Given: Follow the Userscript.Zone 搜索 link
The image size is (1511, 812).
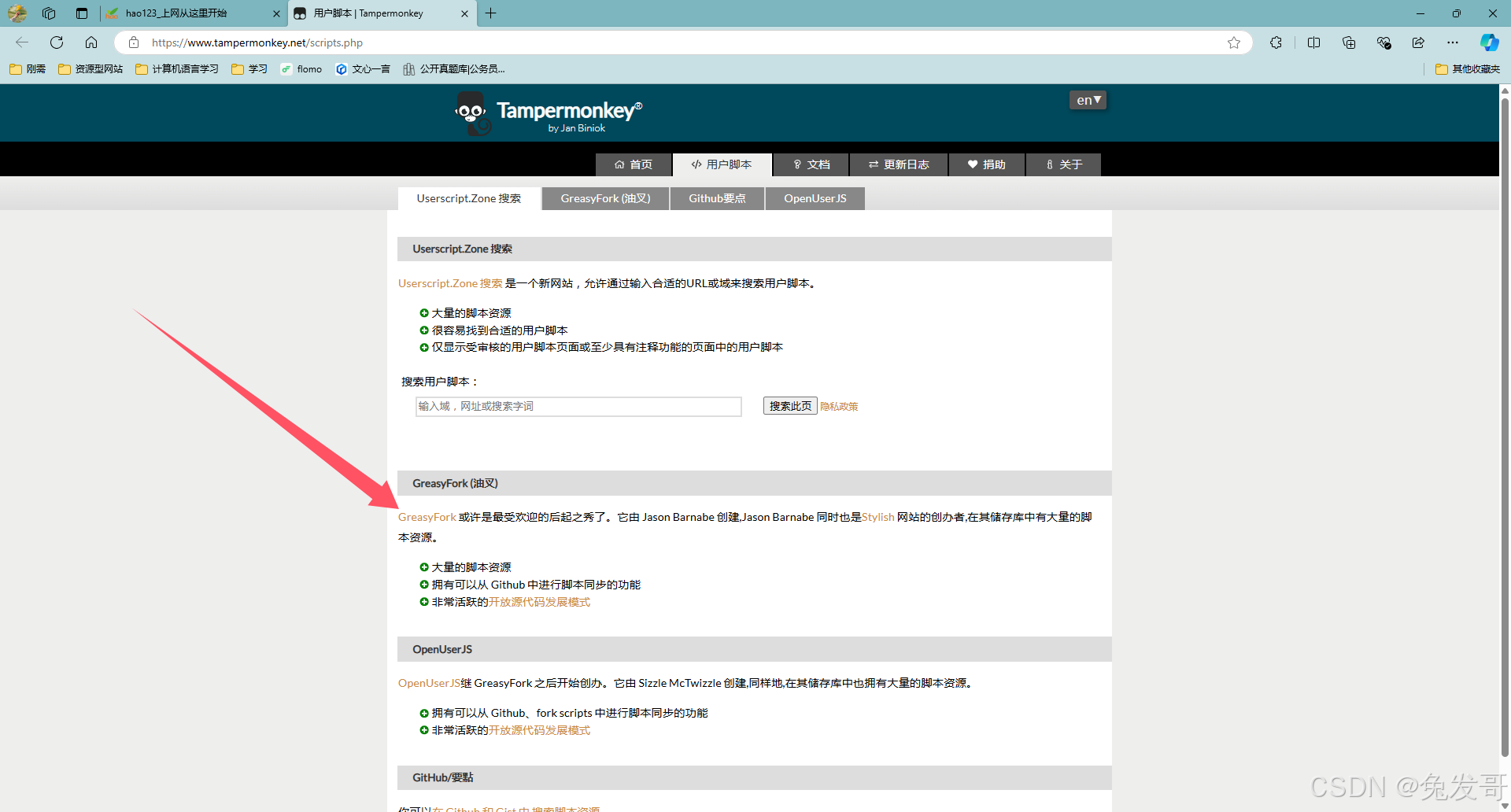Looking at the screenshot, I should click(x=450, y=283).
